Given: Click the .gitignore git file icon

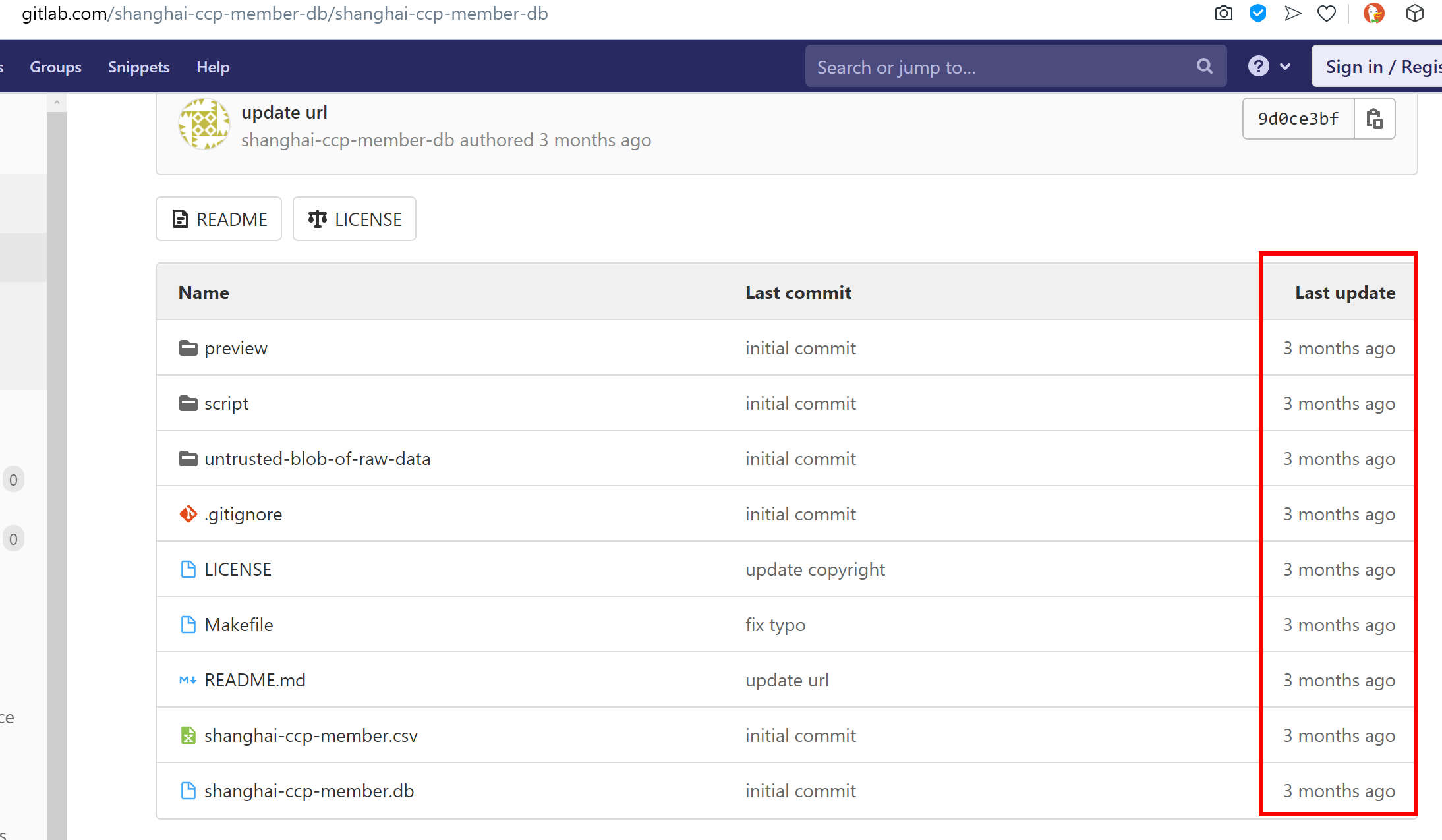Looking at the screenshot, I should pyautogui.click(x=188, y=514).
